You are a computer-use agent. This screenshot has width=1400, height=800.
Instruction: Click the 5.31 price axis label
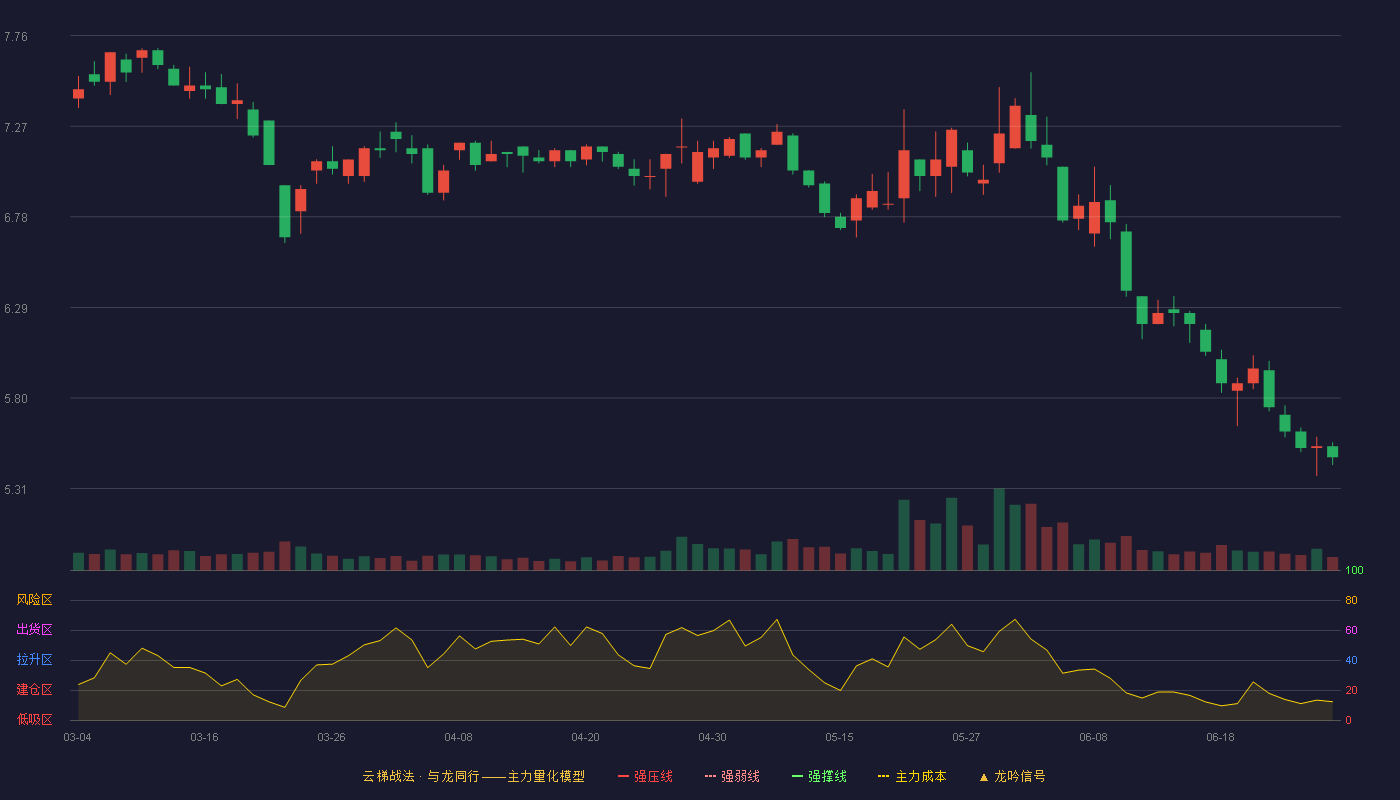point(16,490)
